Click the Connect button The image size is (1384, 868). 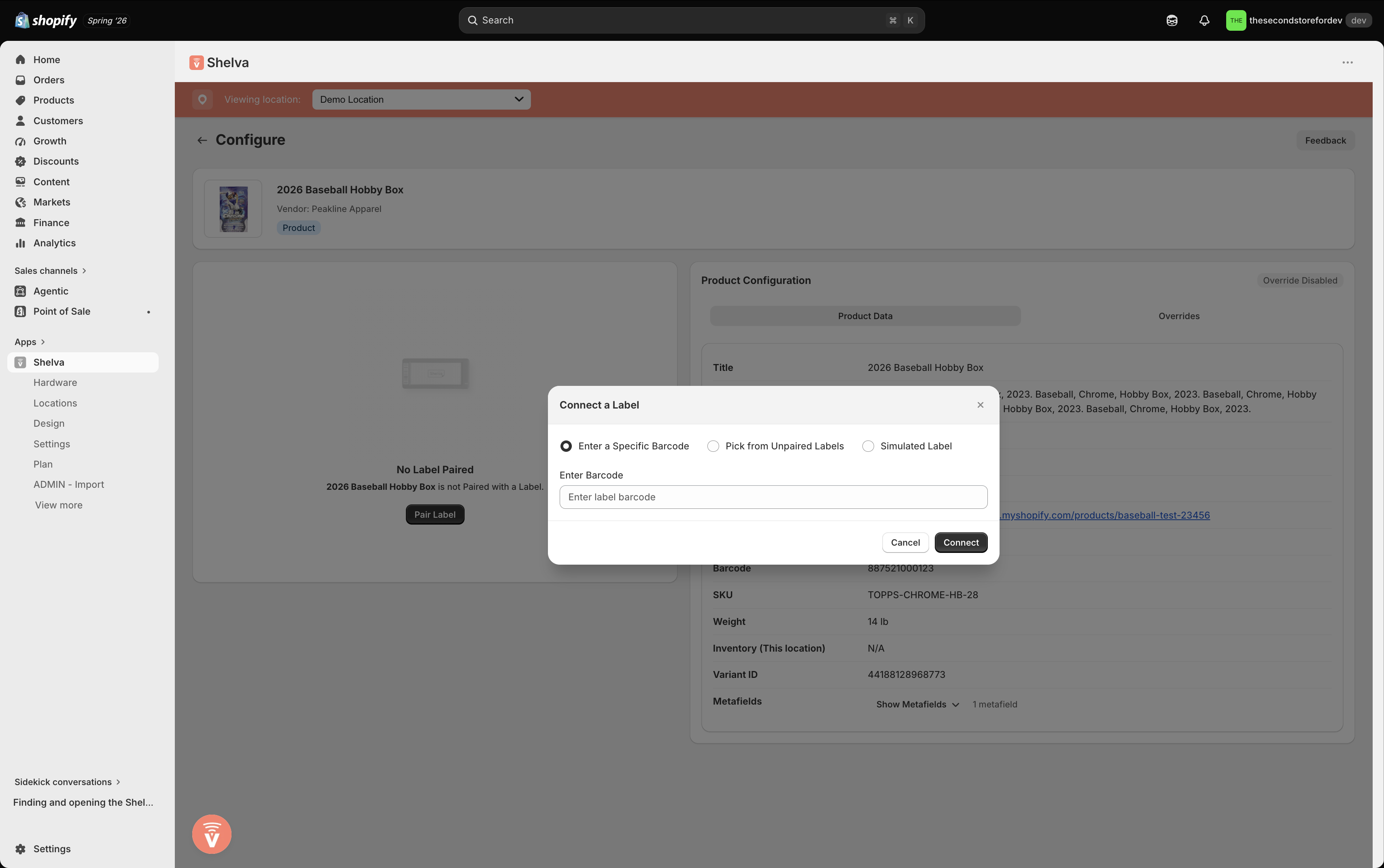point(961,542)
